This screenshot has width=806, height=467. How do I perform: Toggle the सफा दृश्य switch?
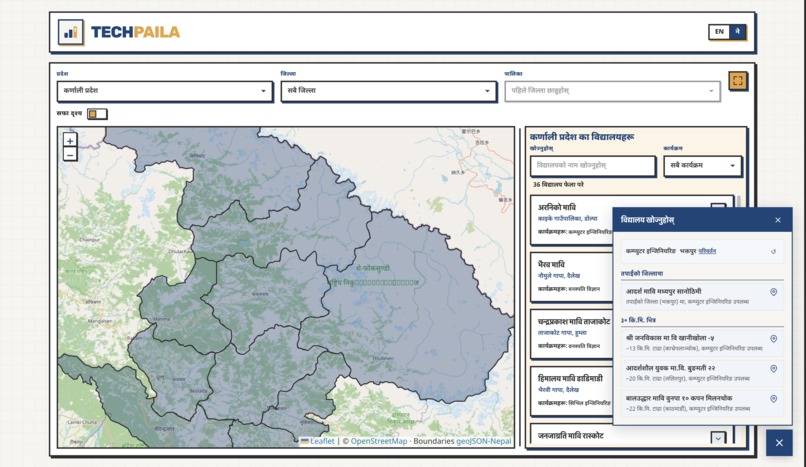tap(97, 114)
